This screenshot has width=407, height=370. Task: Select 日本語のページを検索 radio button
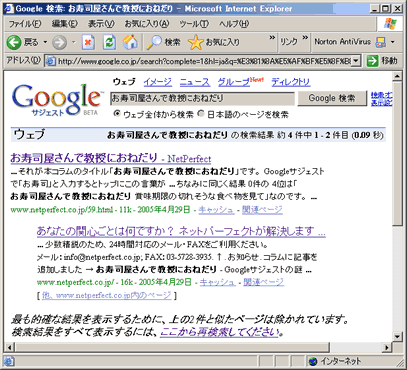(201, 114)
